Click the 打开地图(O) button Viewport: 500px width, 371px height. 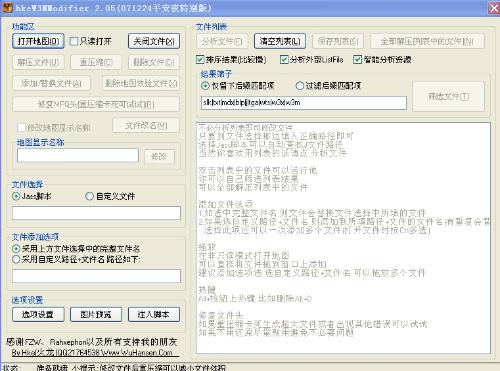[x=38, y=41]
